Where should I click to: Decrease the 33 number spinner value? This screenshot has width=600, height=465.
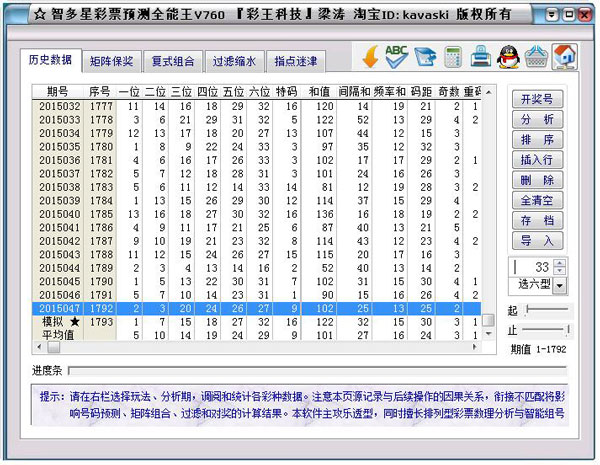coord(560,271)
